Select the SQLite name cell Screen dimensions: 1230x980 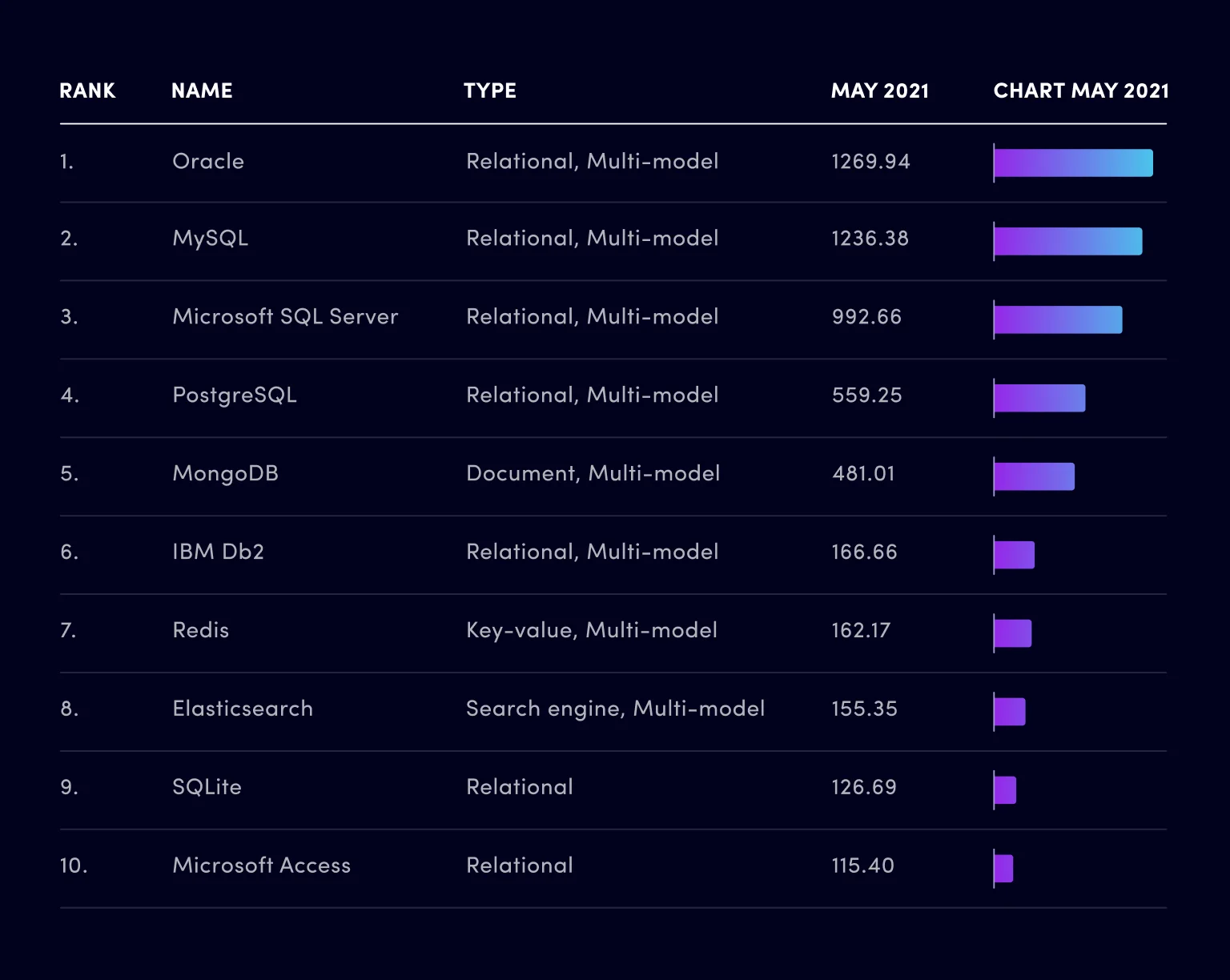[x=207, y=787]
